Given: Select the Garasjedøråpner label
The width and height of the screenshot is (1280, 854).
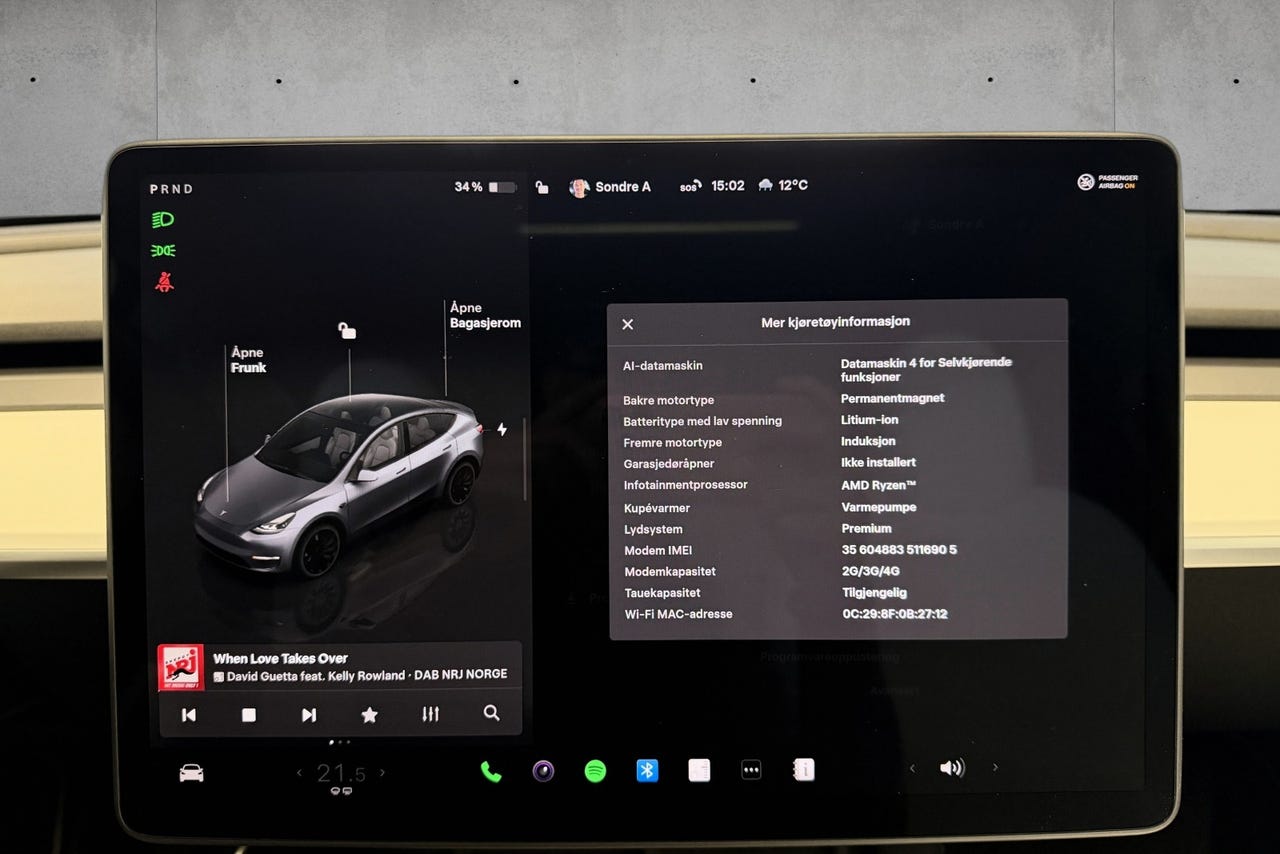Looking at the screenshot, I should (669, 464).
